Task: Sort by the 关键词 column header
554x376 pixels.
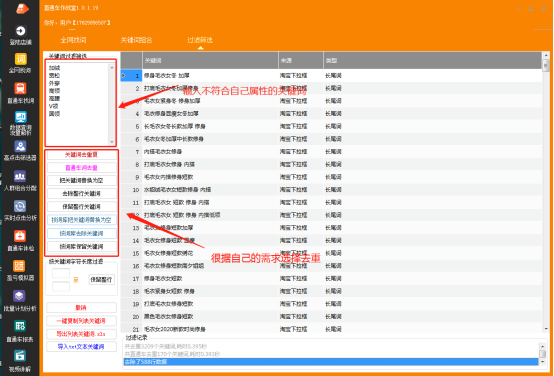Action: (x=210, y=60)
